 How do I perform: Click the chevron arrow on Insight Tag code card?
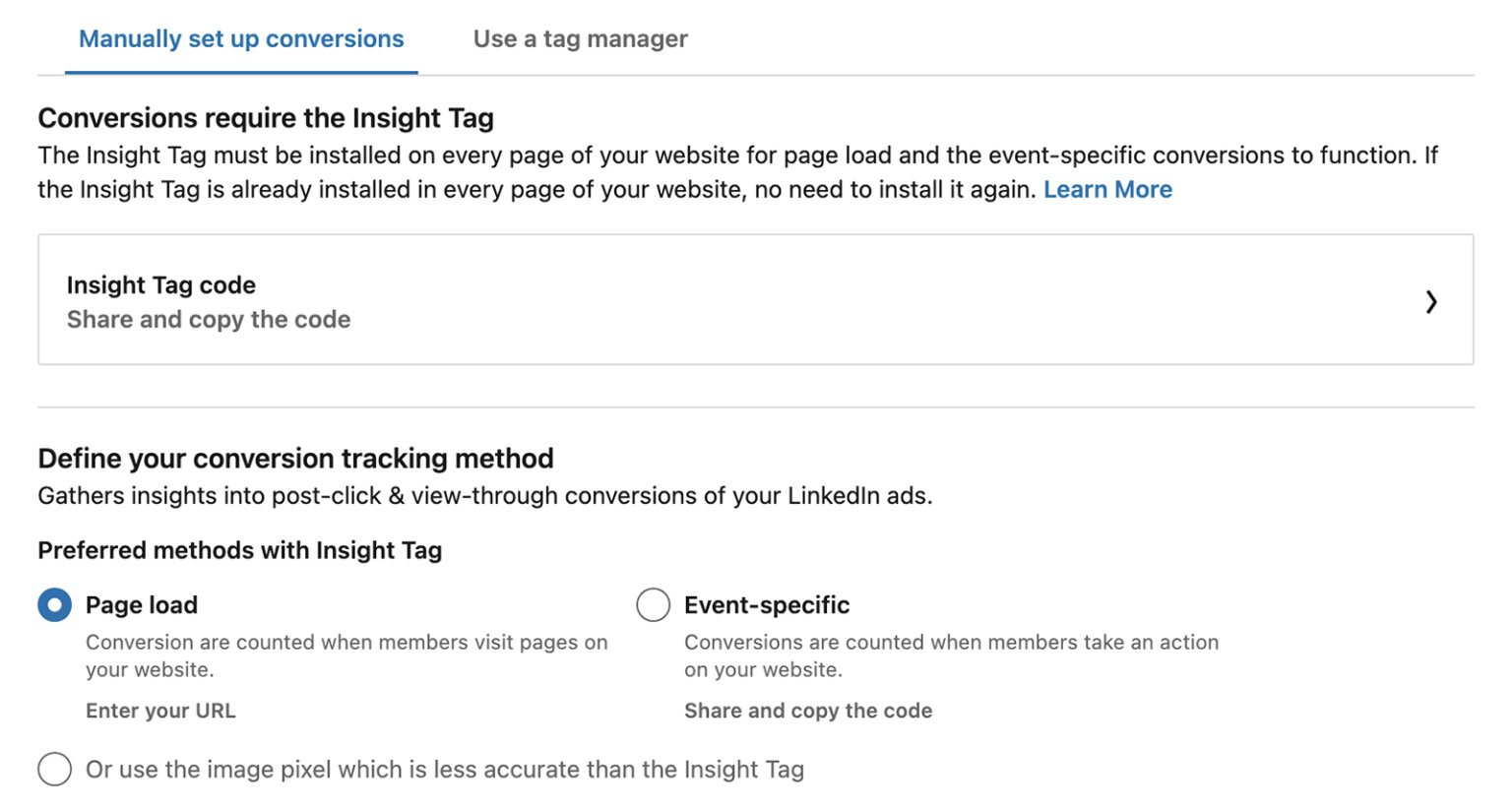coord(1432,302)
